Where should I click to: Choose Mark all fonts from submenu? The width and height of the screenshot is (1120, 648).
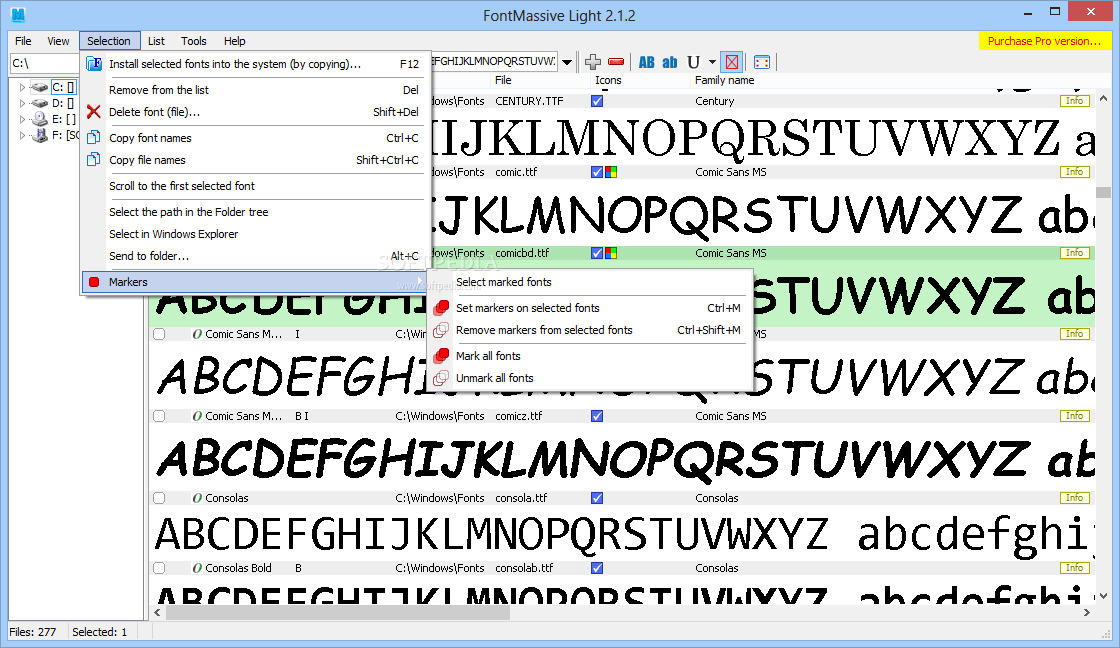[x=488, y=356]
